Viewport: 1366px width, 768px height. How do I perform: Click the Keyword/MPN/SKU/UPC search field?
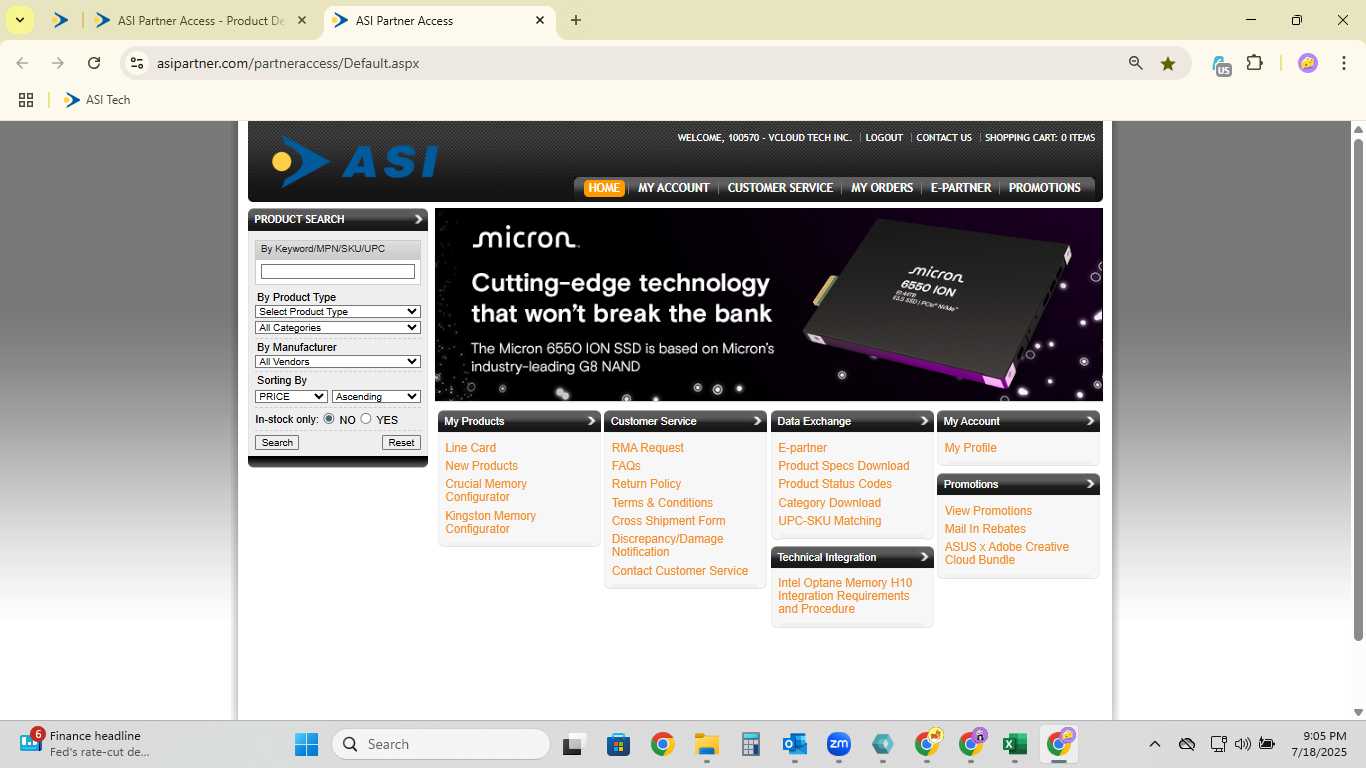click(x=338, y=272)
